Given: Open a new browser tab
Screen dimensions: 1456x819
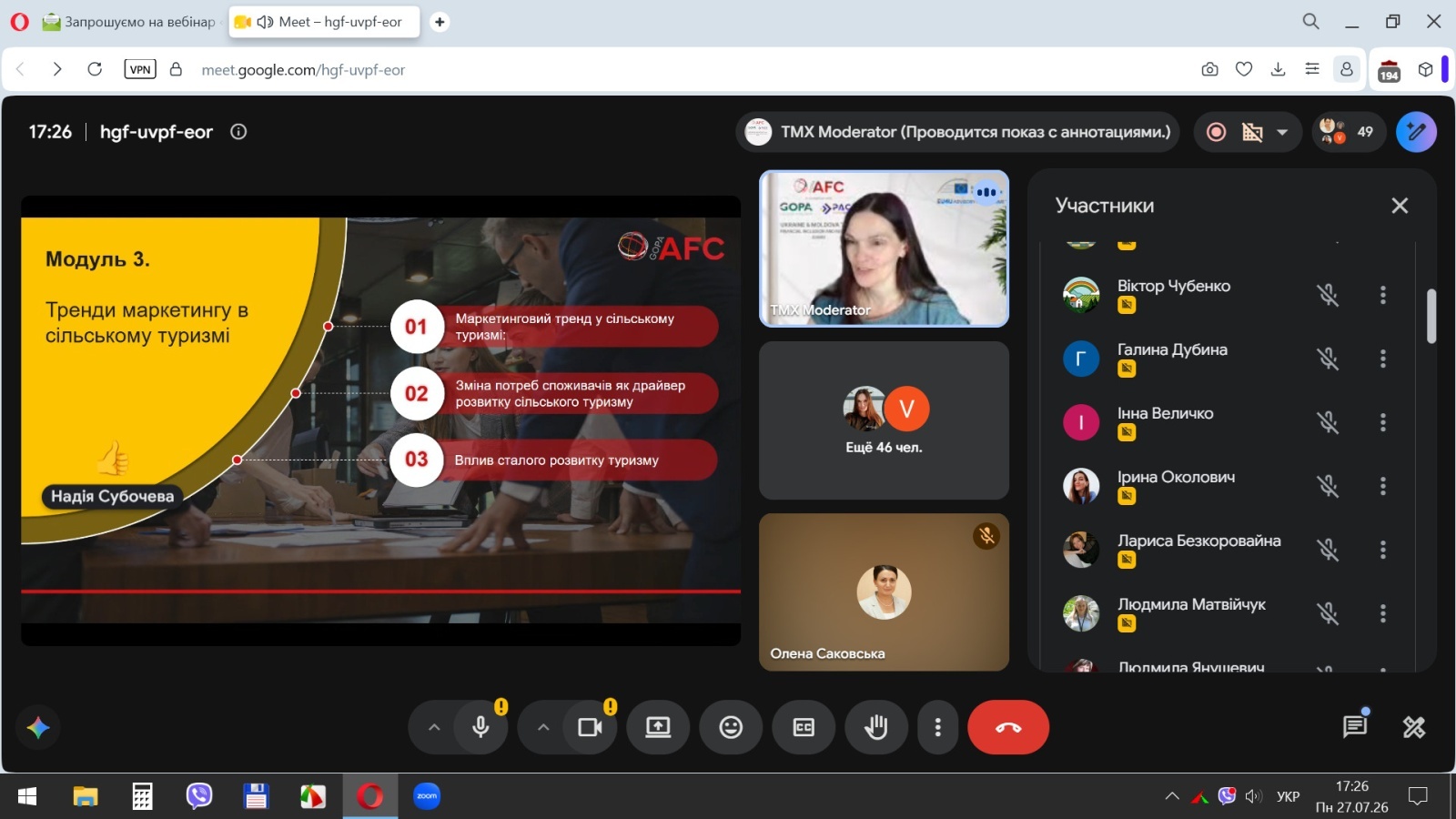Looking at the screenshot, I should (x=440, y=22).
